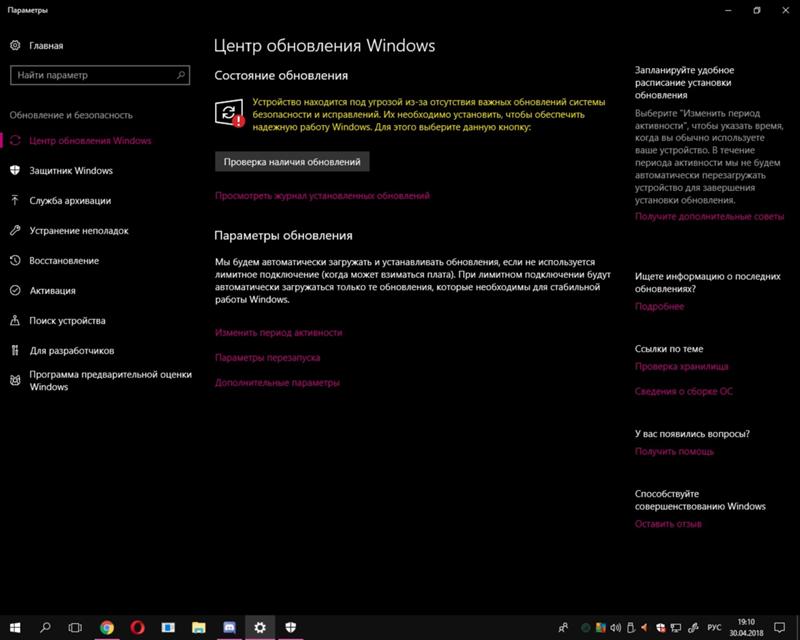Click the search magnifier in Найти параметр box
Image resolution: width=800 pixels, height=640 pixels.
181,75
